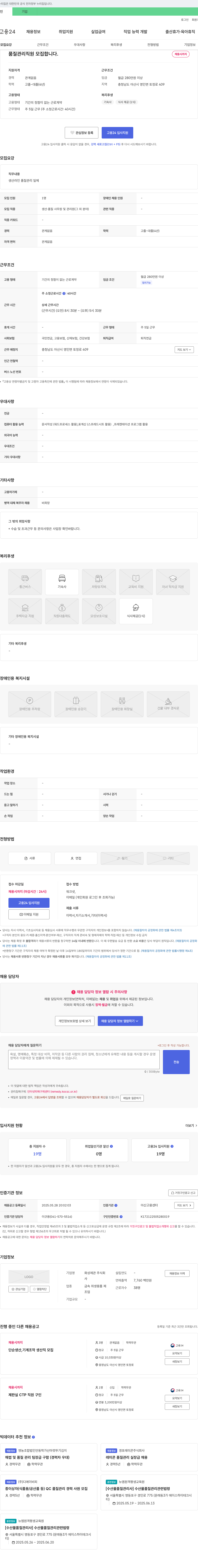Click info icon beside 소정근로시간
The height and width of the screenshot is (1568, 198).
pyautogui.click(x=64, y=293)
